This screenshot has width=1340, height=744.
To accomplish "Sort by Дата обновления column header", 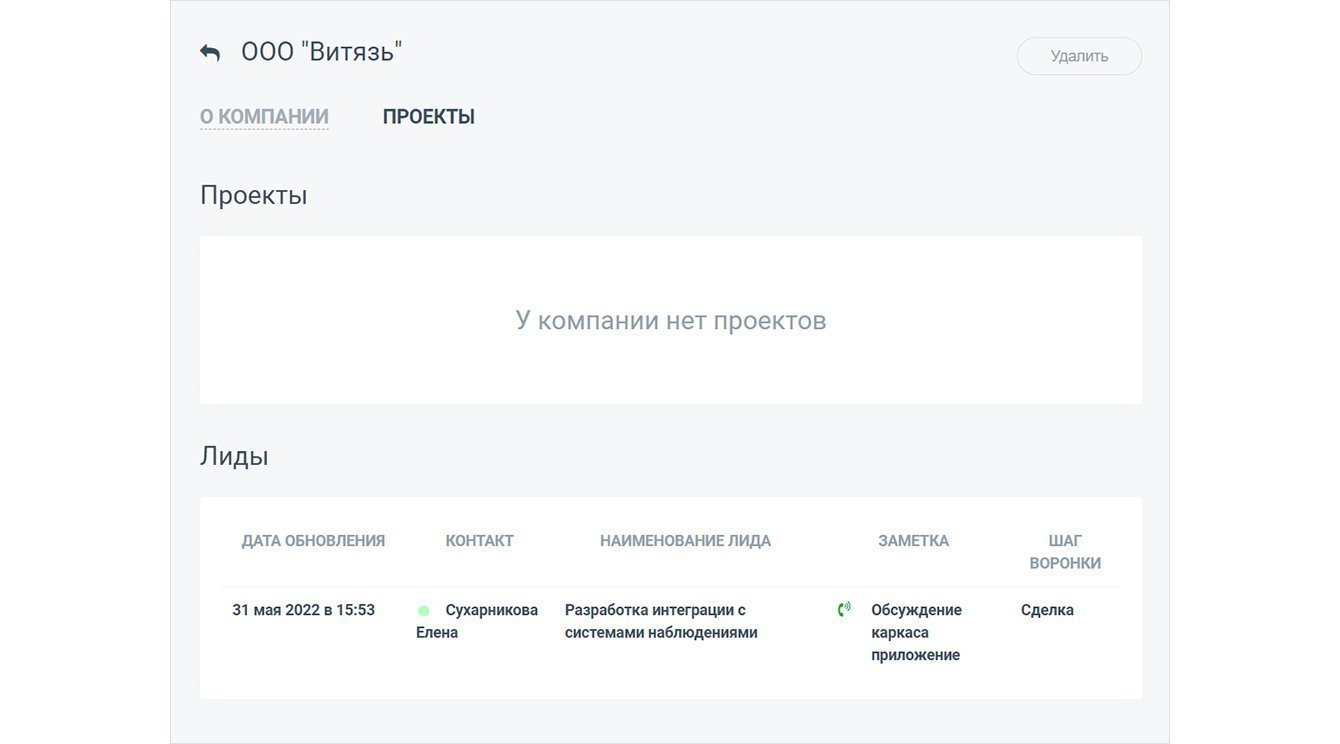I will [x=313, y=541].
